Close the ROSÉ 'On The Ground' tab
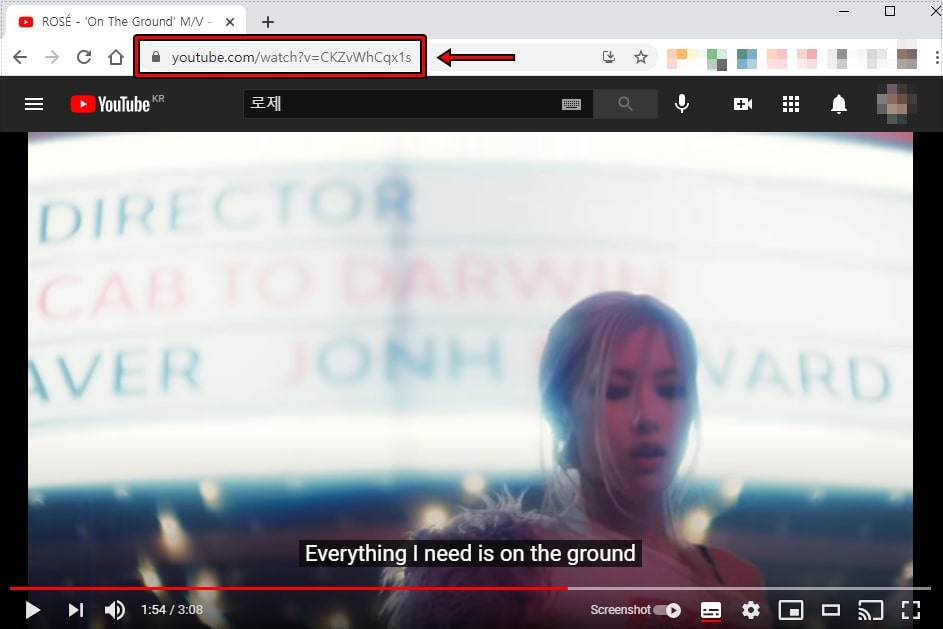Viewport: 943px width, 629px height. click(x=230, y=22)
